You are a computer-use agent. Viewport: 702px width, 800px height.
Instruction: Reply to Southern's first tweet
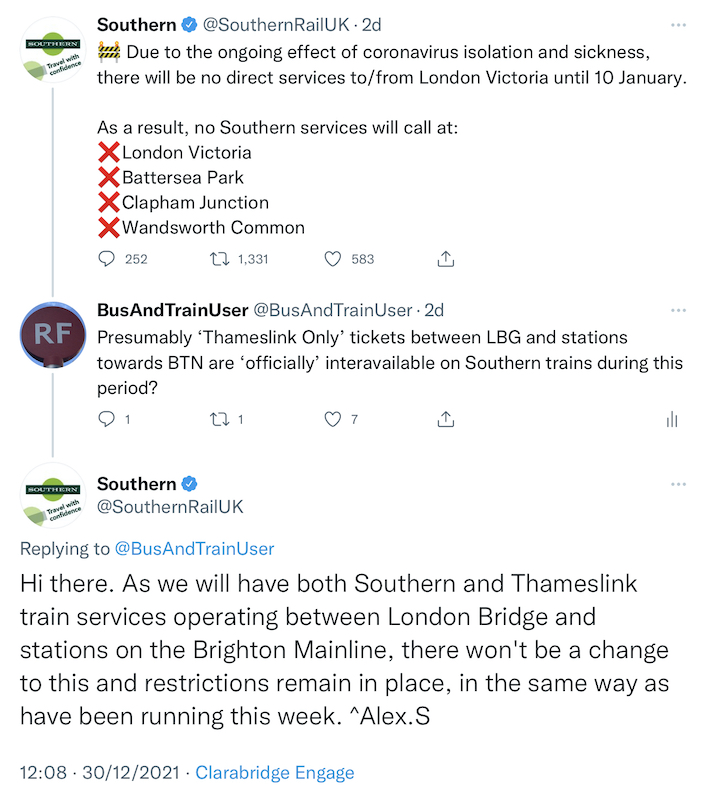pos(108,259)
